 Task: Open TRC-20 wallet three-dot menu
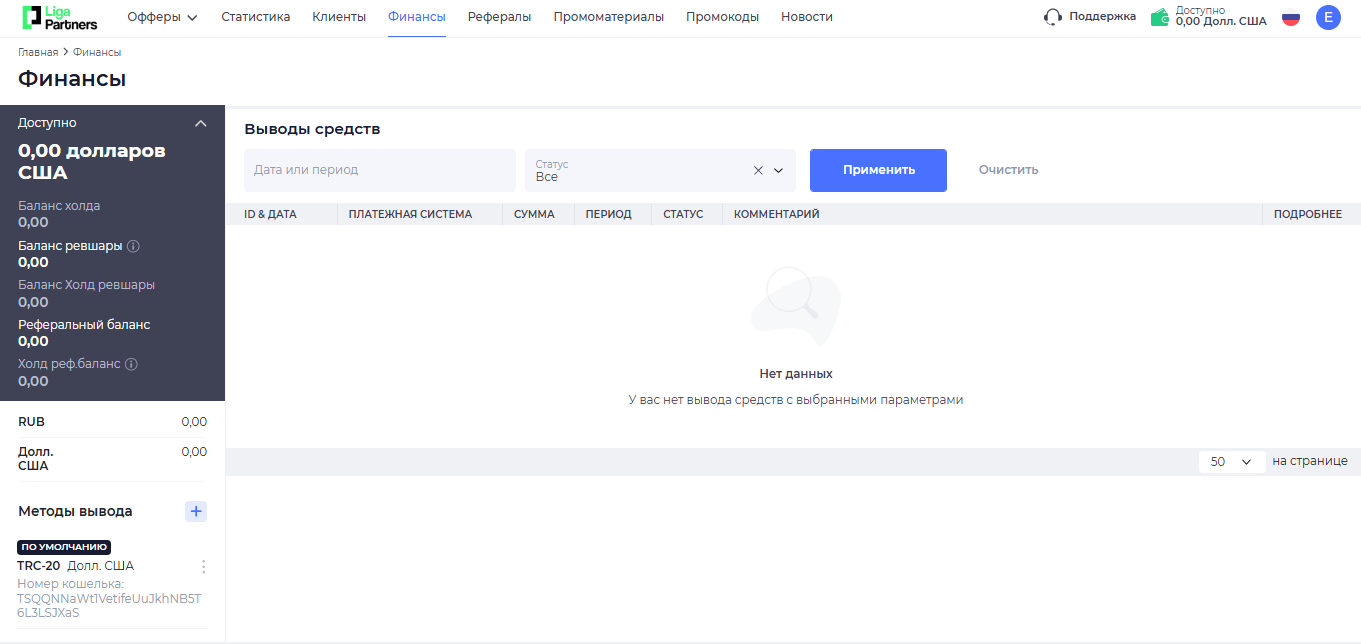pyautogui.click(x=204, y=567)
